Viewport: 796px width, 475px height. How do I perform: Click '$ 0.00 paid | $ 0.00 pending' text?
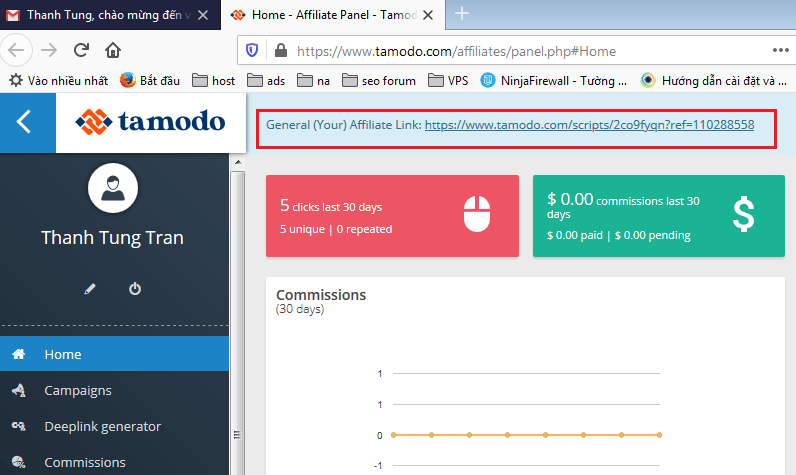pyautogui.click(x=619, y=235)
